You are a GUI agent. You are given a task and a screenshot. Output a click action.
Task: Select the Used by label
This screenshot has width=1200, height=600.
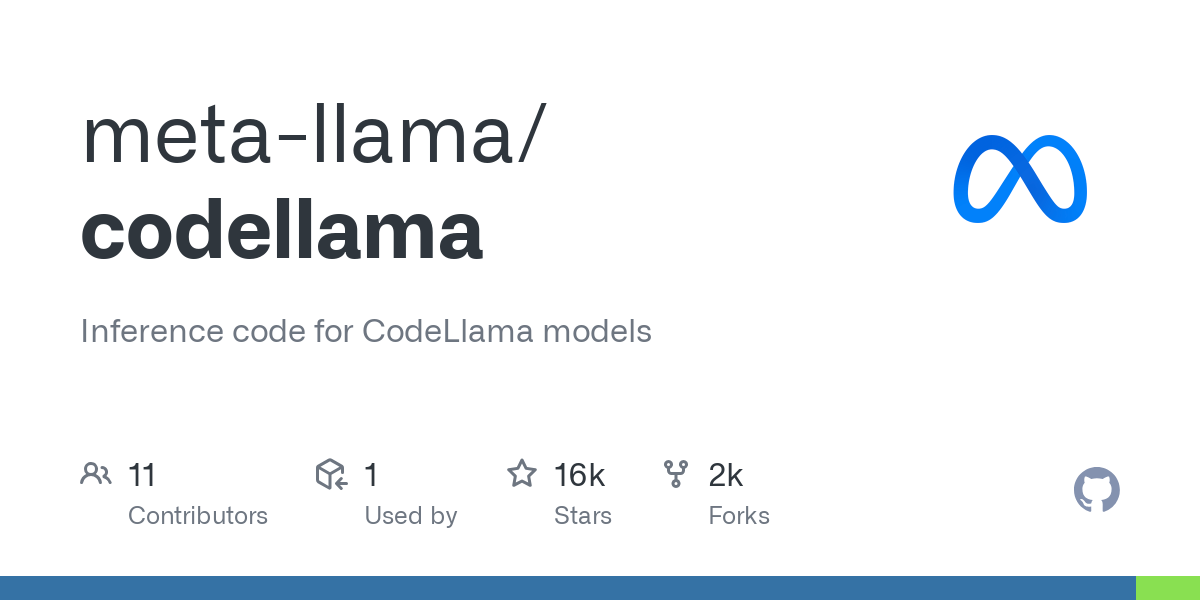(x=411, y=516)
